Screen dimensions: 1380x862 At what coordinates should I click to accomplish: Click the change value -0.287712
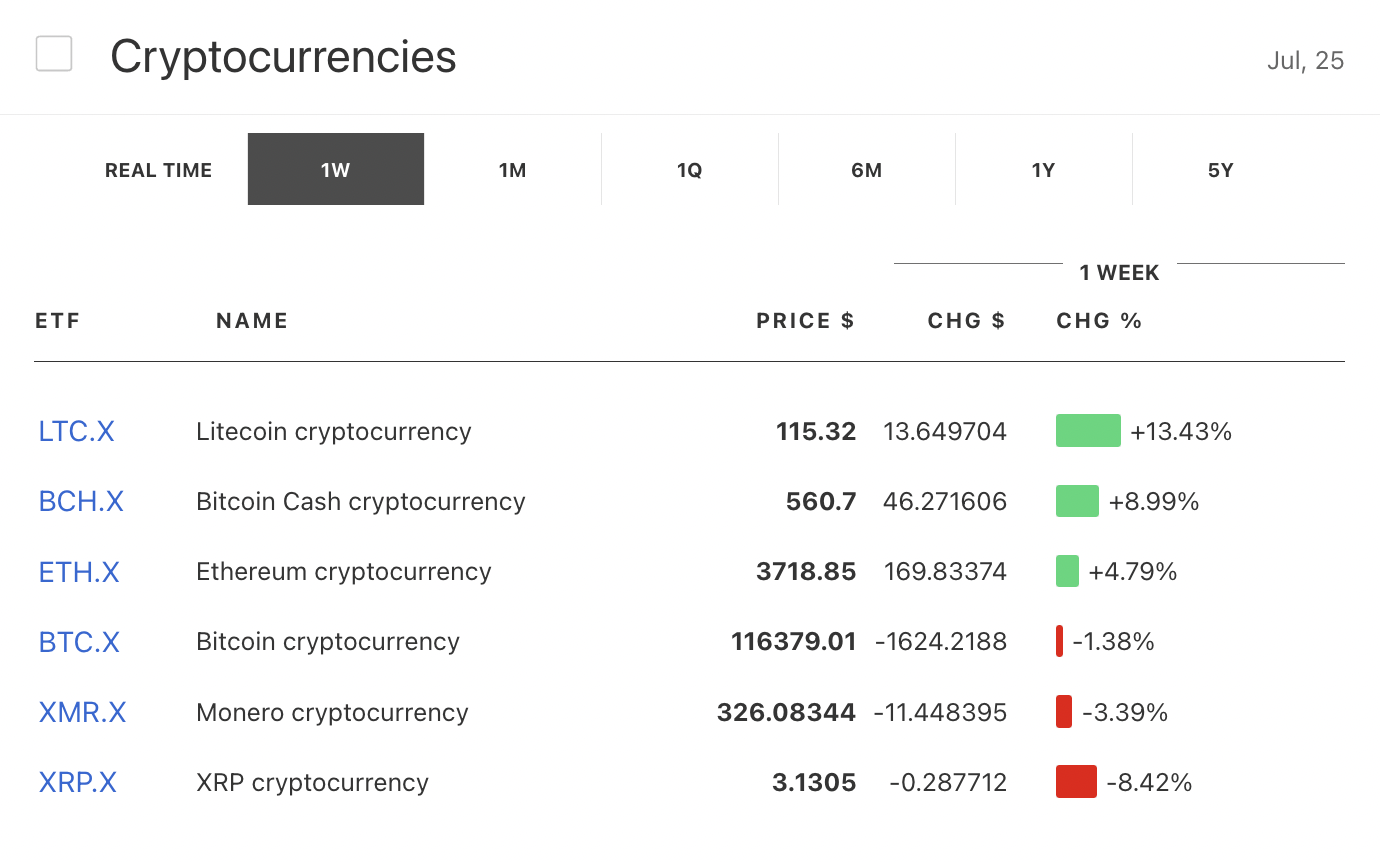pos(949,783)
